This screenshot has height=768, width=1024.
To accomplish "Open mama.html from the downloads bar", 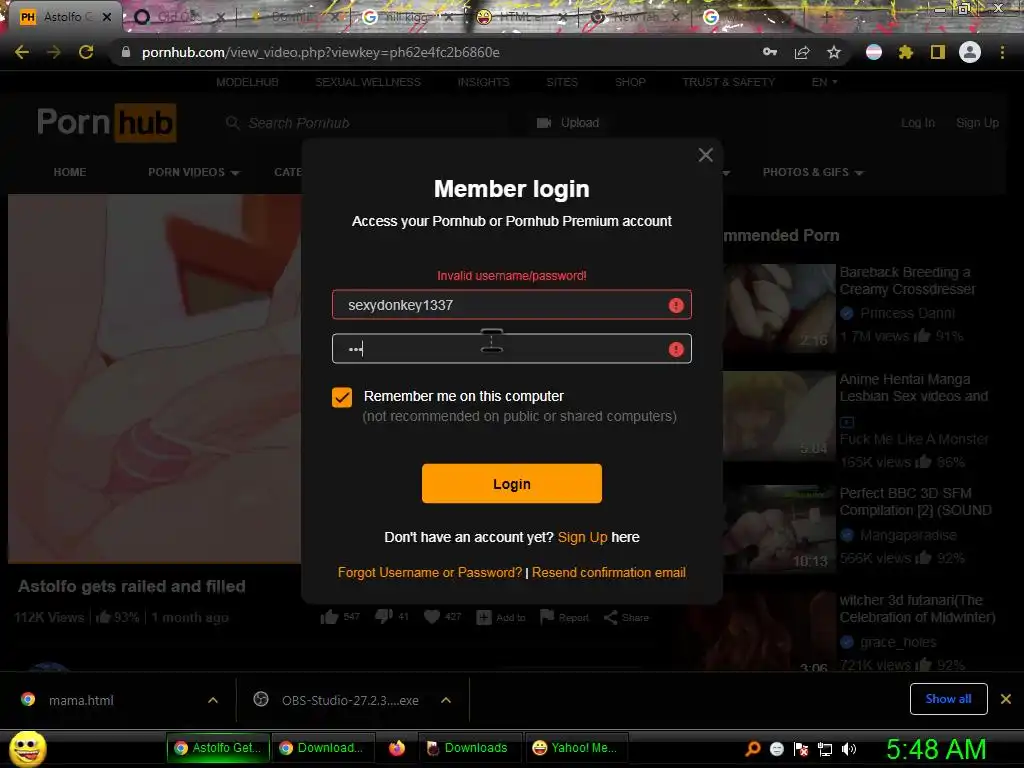I will click(81, 700).
